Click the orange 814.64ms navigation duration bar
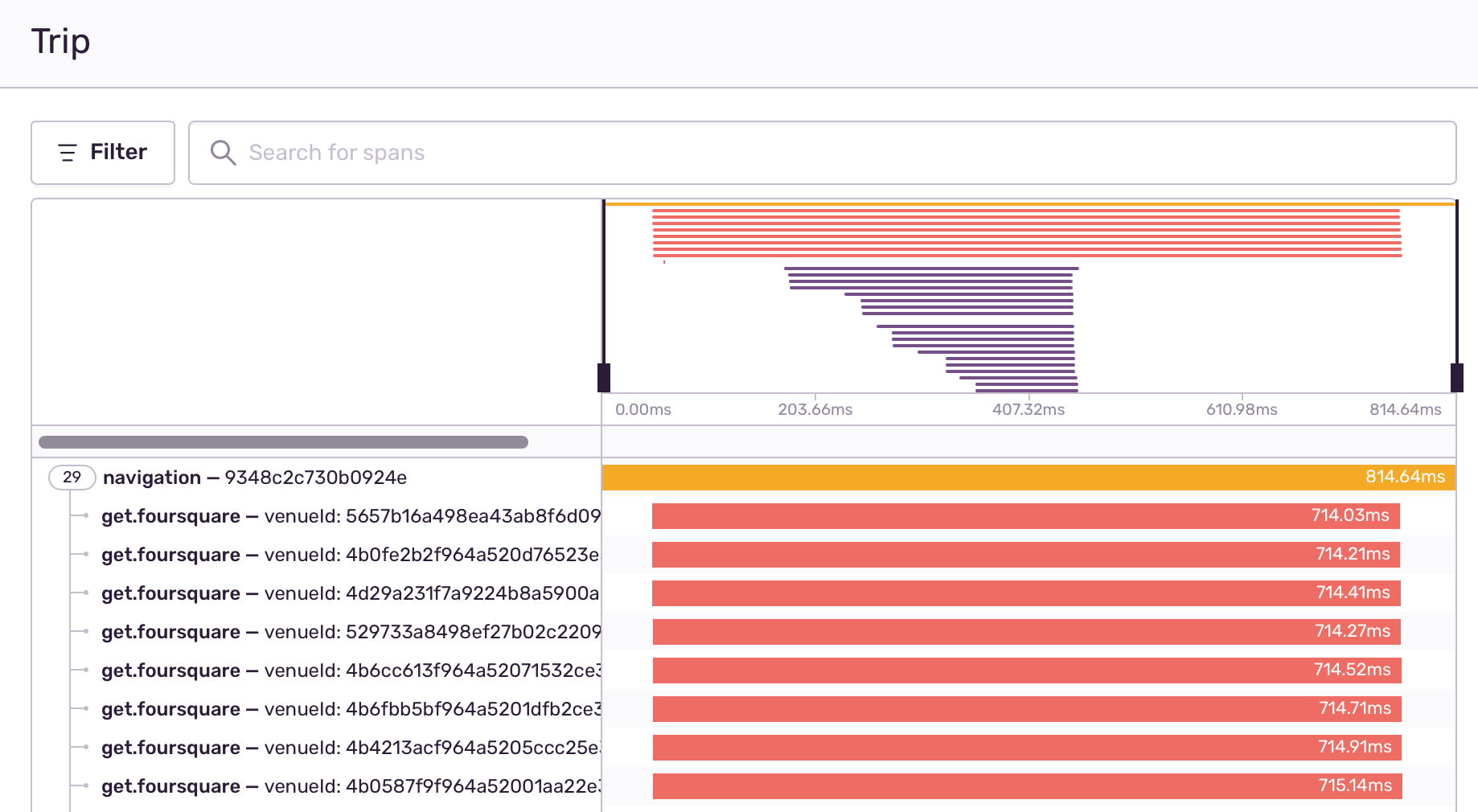This screenshot has width=1478, height=812. [1029, 478]
